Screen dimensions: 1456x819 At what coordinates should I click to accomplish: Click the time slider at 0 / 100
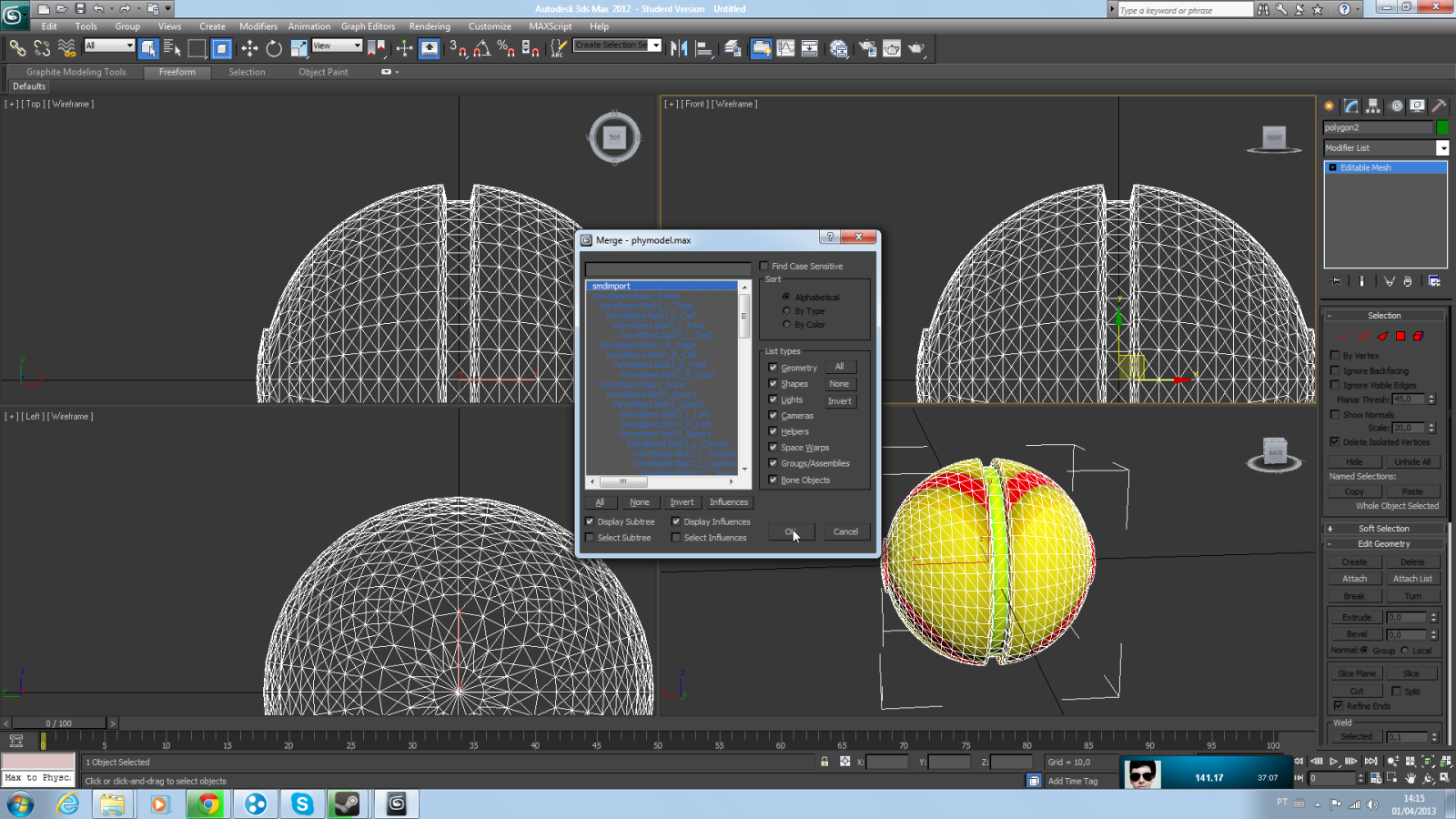[59, 723]
